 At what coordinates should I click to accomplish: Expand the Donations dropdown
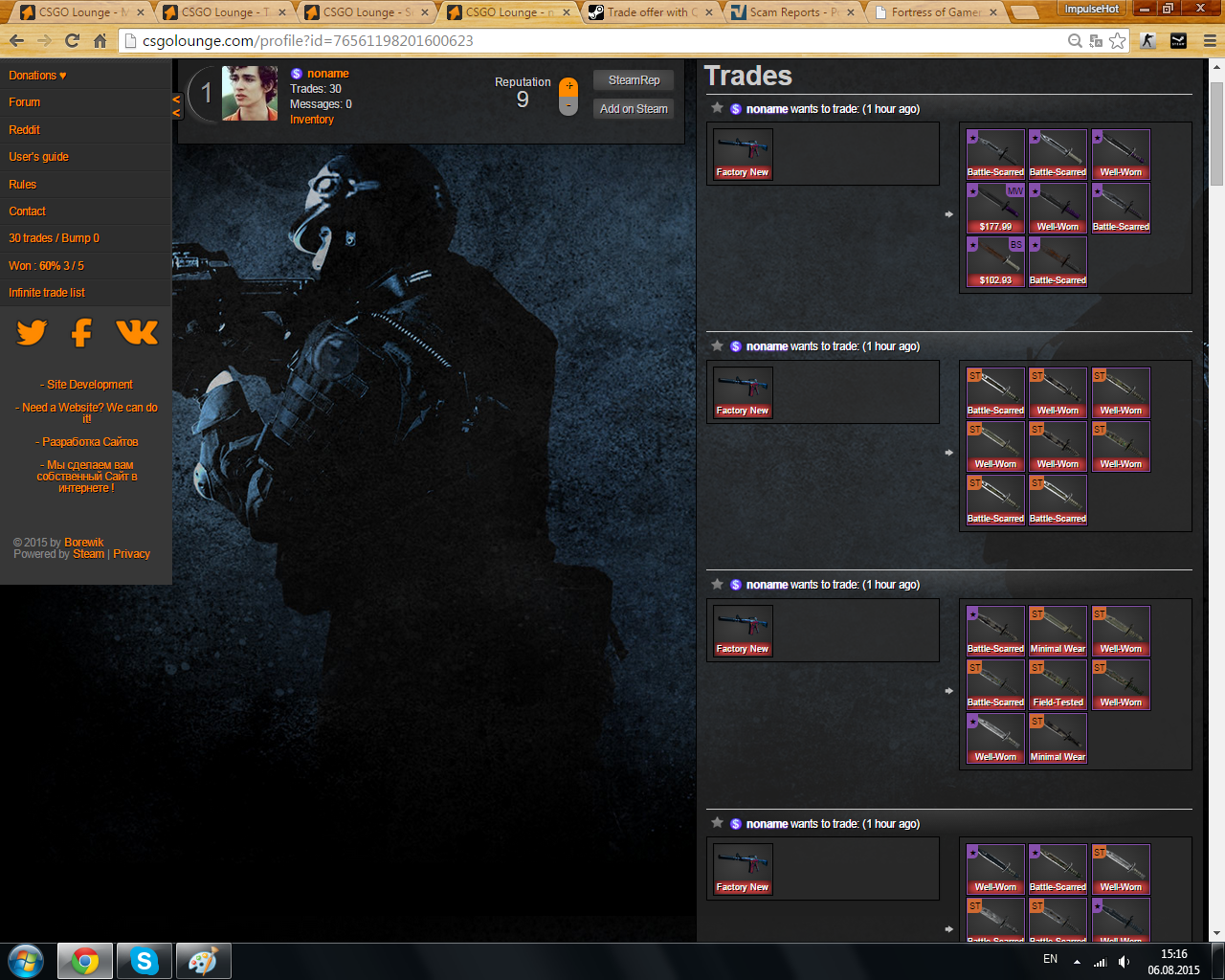point(37,76)
